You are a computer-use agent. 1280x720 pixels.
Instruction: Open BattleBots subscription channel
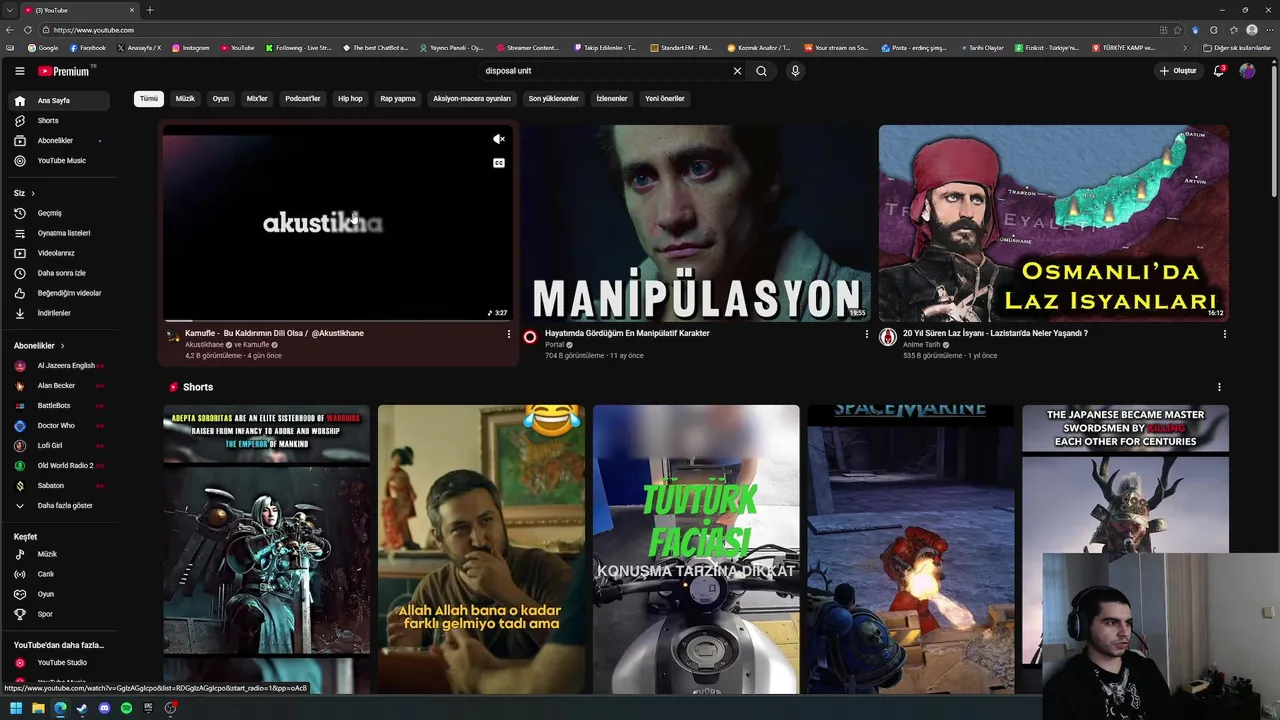click(x=59, y=406)
